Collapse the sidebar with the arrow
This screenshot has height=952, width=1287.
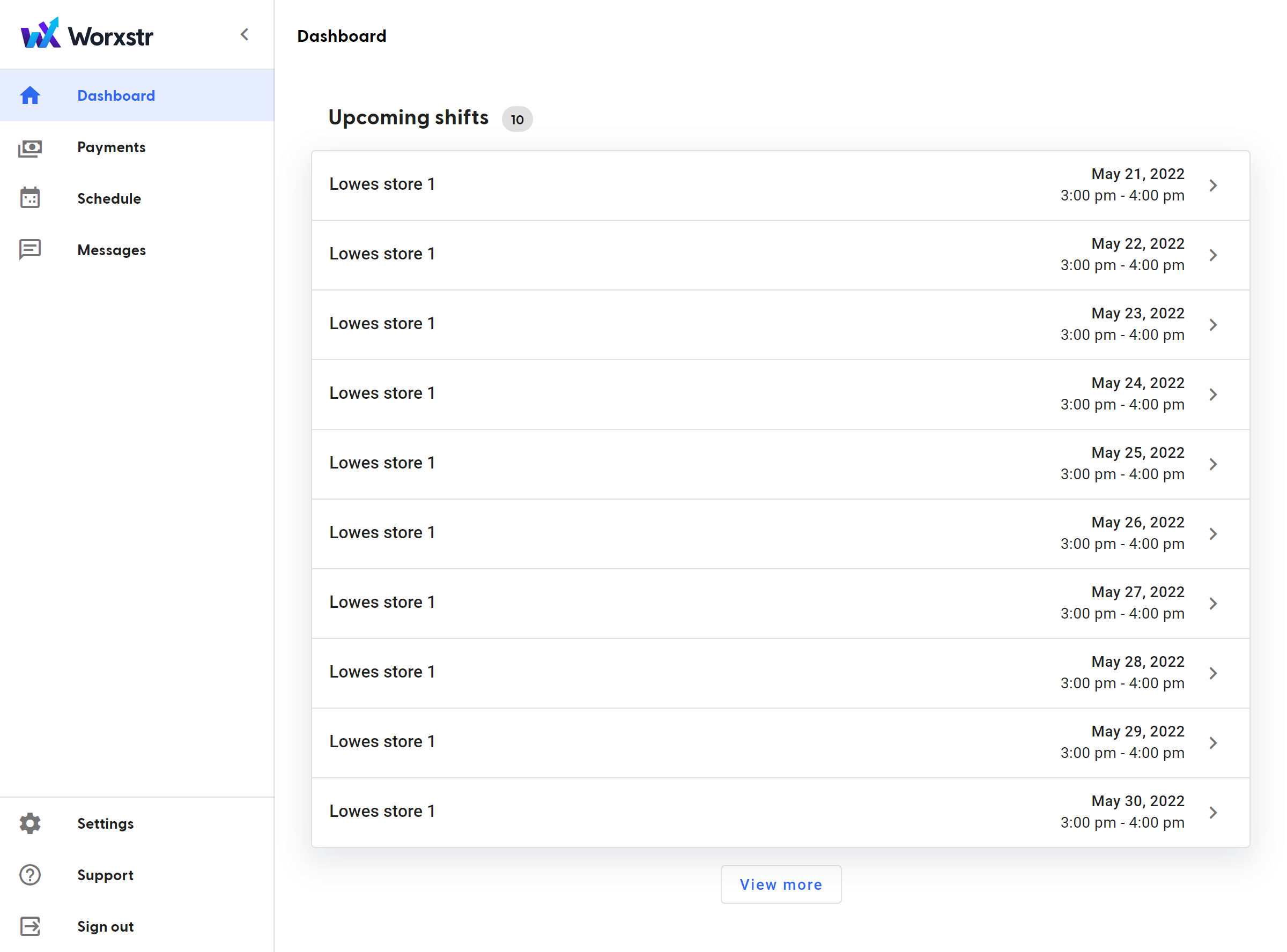click(245, 35)
